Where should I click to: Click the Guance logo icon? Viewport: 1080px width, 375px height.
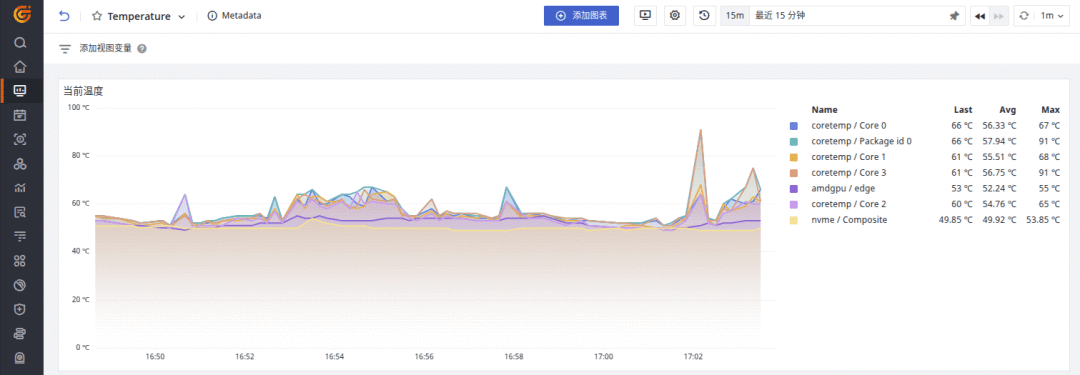point(21,14)
